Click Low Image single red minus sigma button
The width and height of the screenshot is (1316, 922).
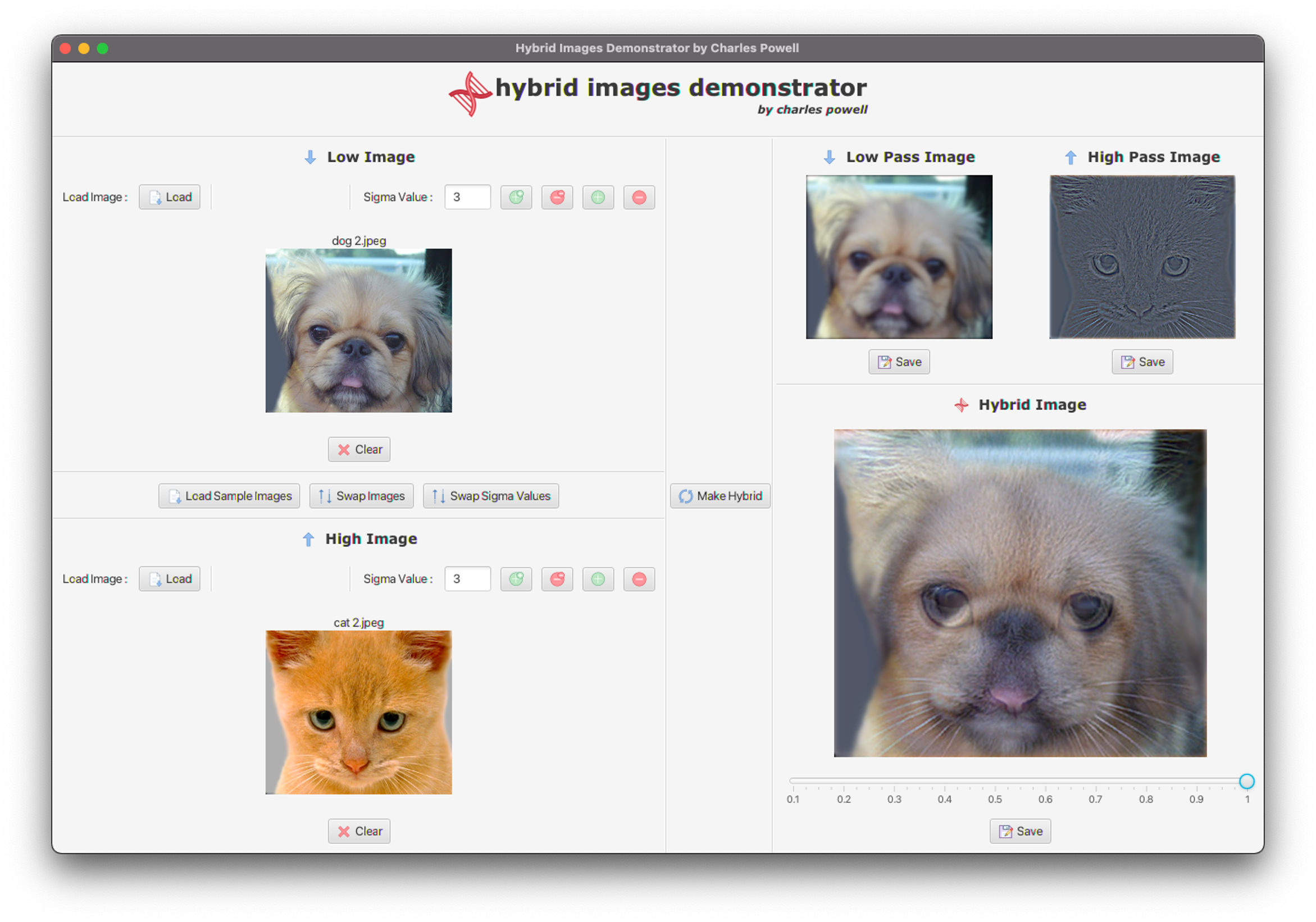point(639,197)
